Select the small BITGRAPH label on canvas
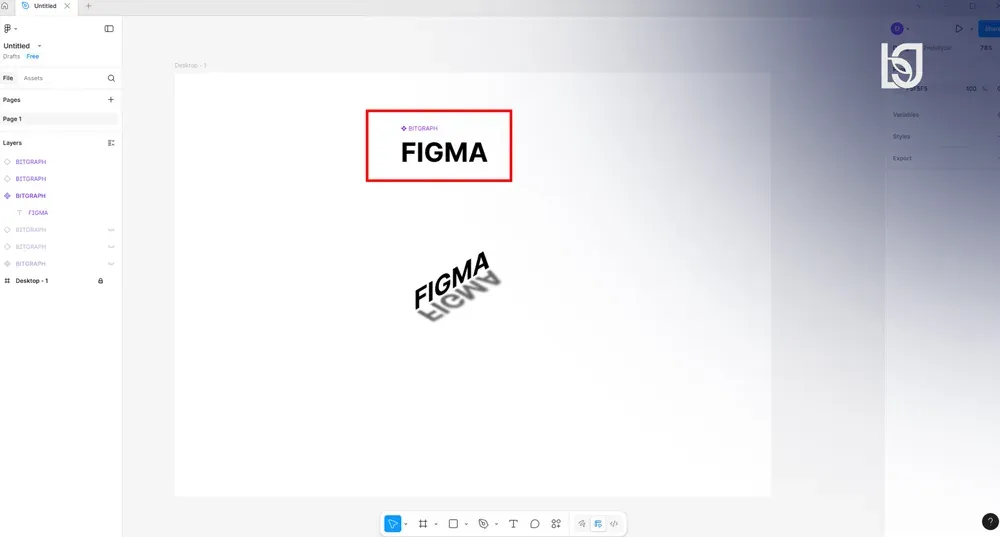Screen dimensions: 1000x537 tap(419, 128)
